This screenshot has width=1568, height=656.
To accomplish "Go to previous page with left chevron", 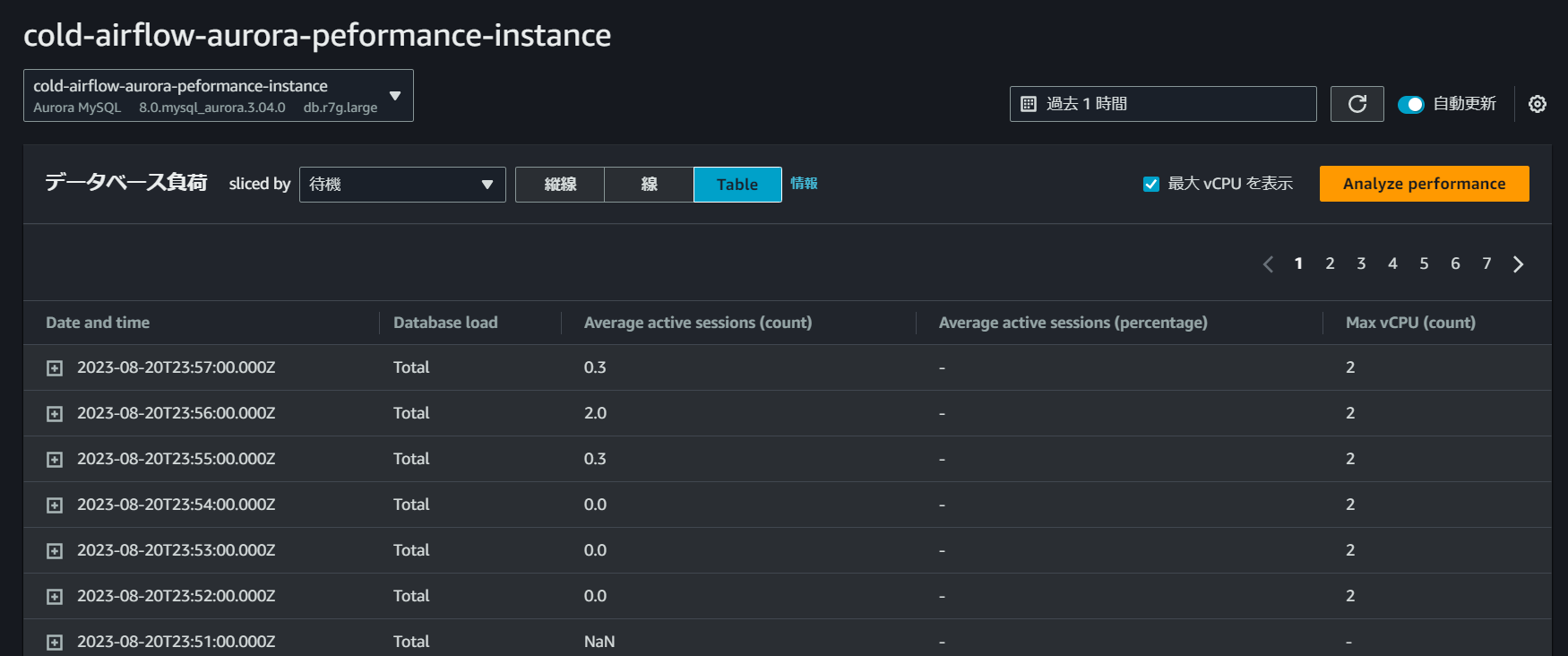I will click(1268, 264).
